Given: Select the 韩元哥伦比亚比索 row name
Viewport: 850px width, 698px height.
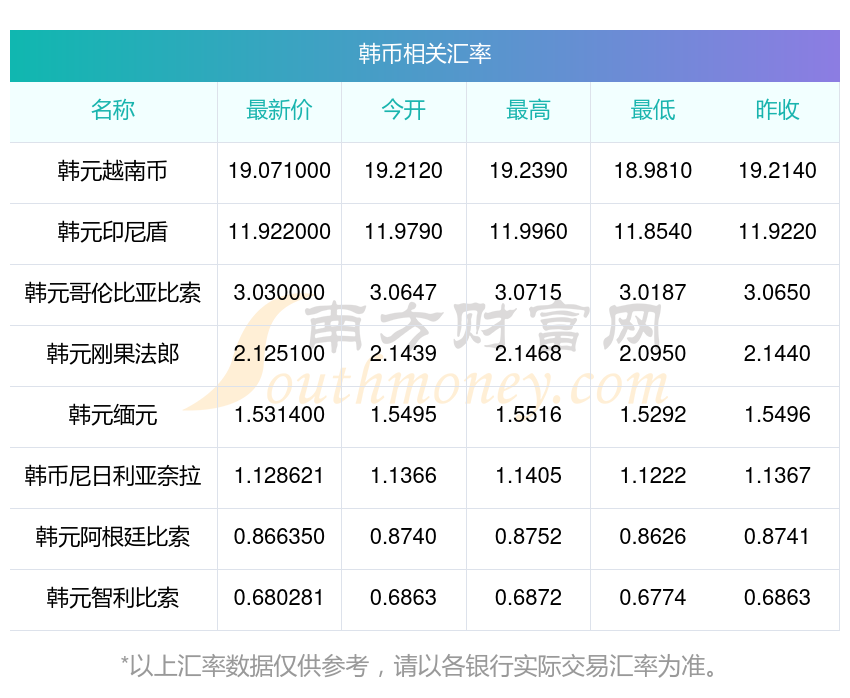Looking at the screenshot, I should (113, 293).
